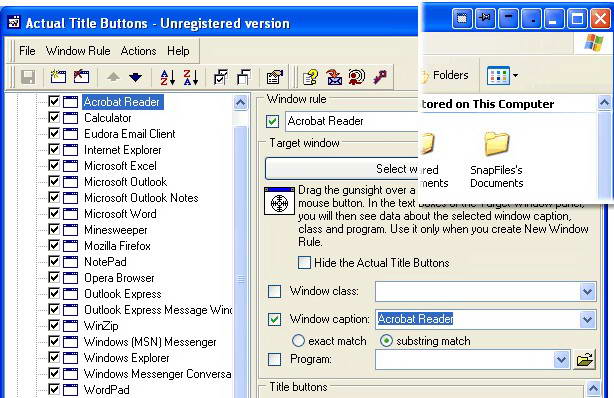
Task: Select the NotePad rule
Action: pos(105,262)
